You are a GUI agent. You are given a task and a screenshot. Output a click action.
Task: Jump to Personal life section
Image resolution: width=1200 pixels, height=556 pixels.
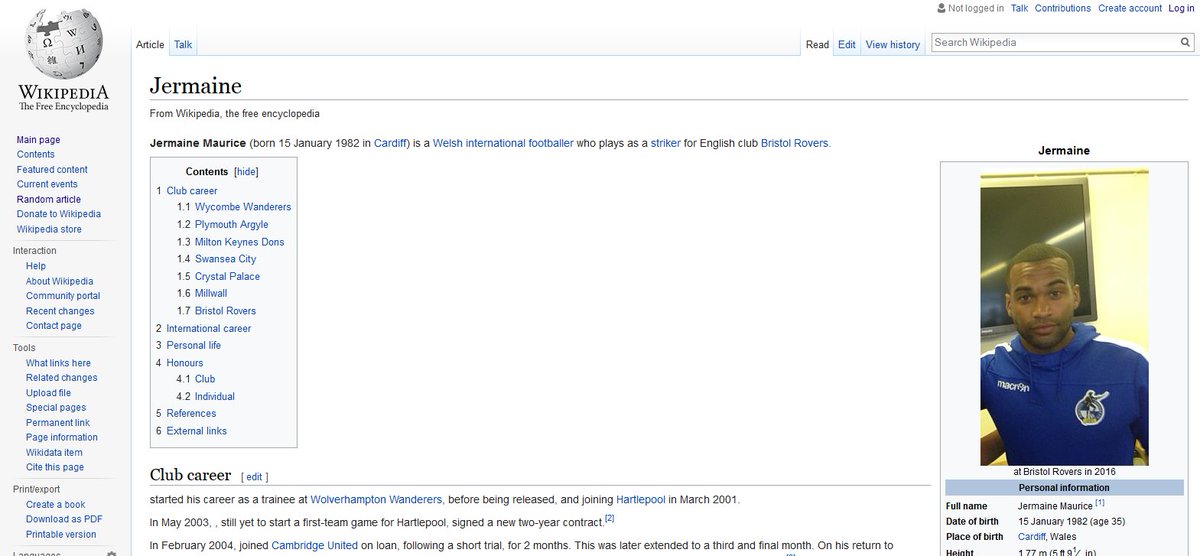pyautogui.click(x=194, y=345)
